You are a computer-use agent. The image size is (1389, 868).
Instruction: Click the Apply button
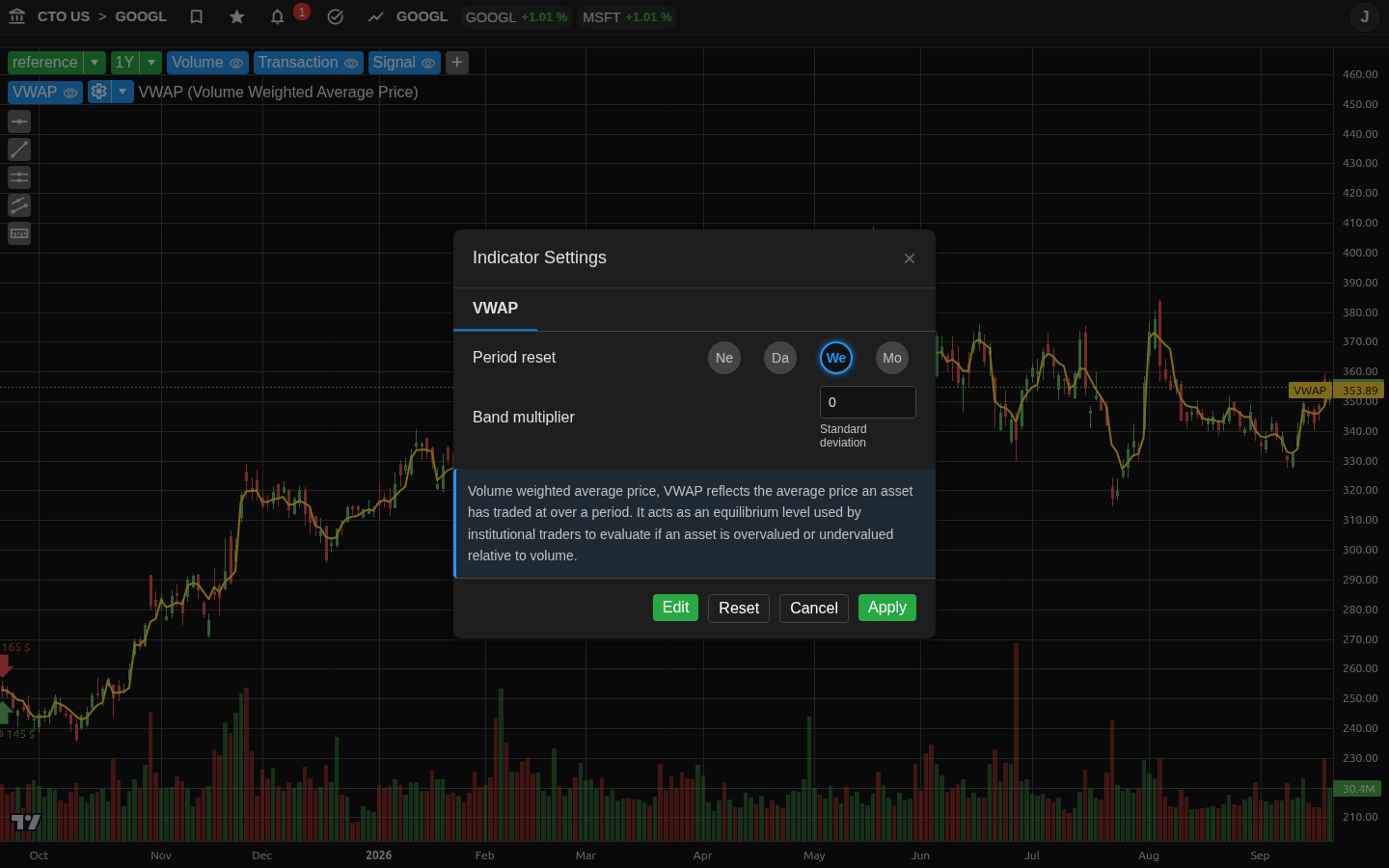pos(887,608)
